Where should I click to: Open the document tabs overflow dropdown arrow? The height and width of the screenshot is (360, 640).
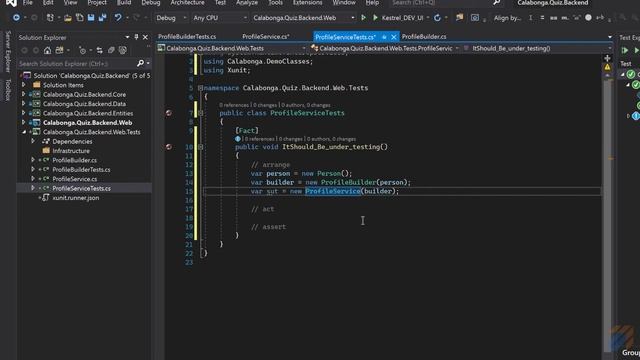[610, 37]
